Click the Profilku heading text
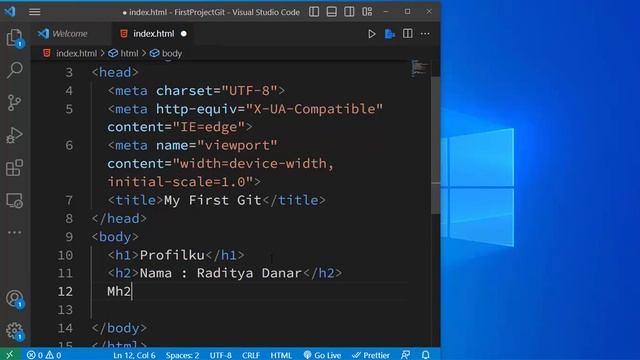The image size is (640, 360). pos(172,255)
